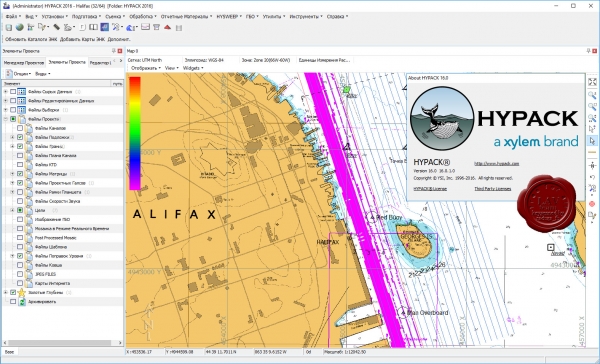The width and height of the screenshot is (600, 364).
Task: Click the first magnifier zoom icon on map toolbar
Action: pos(592,95)
